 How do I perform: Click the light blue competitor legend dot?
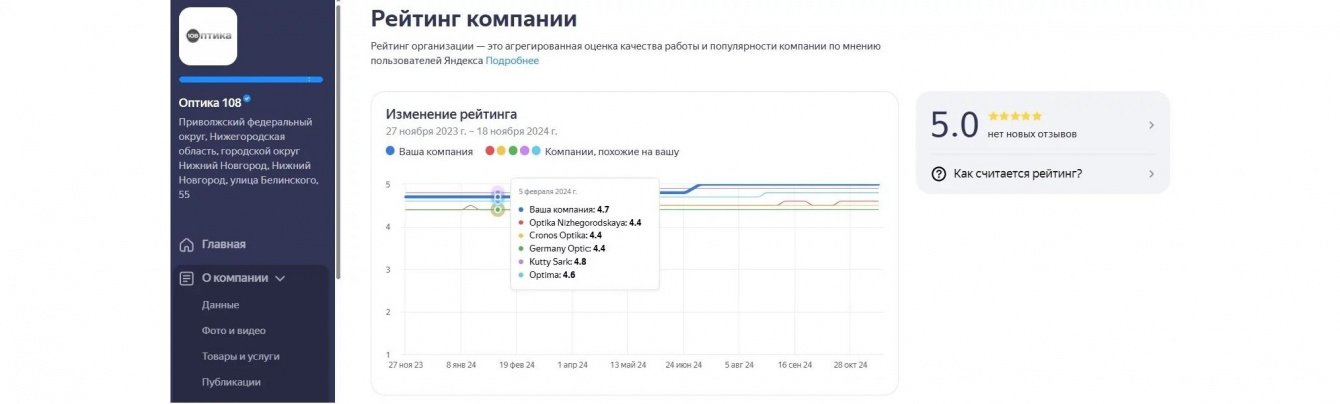click(536, 151)
